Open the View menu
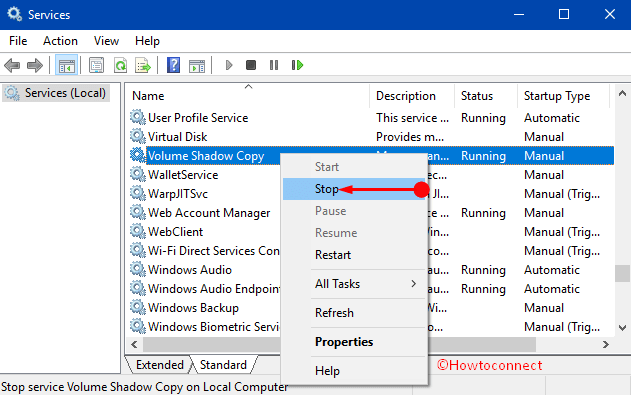Screen dimensions: 631x395 (x=106, y=41)
